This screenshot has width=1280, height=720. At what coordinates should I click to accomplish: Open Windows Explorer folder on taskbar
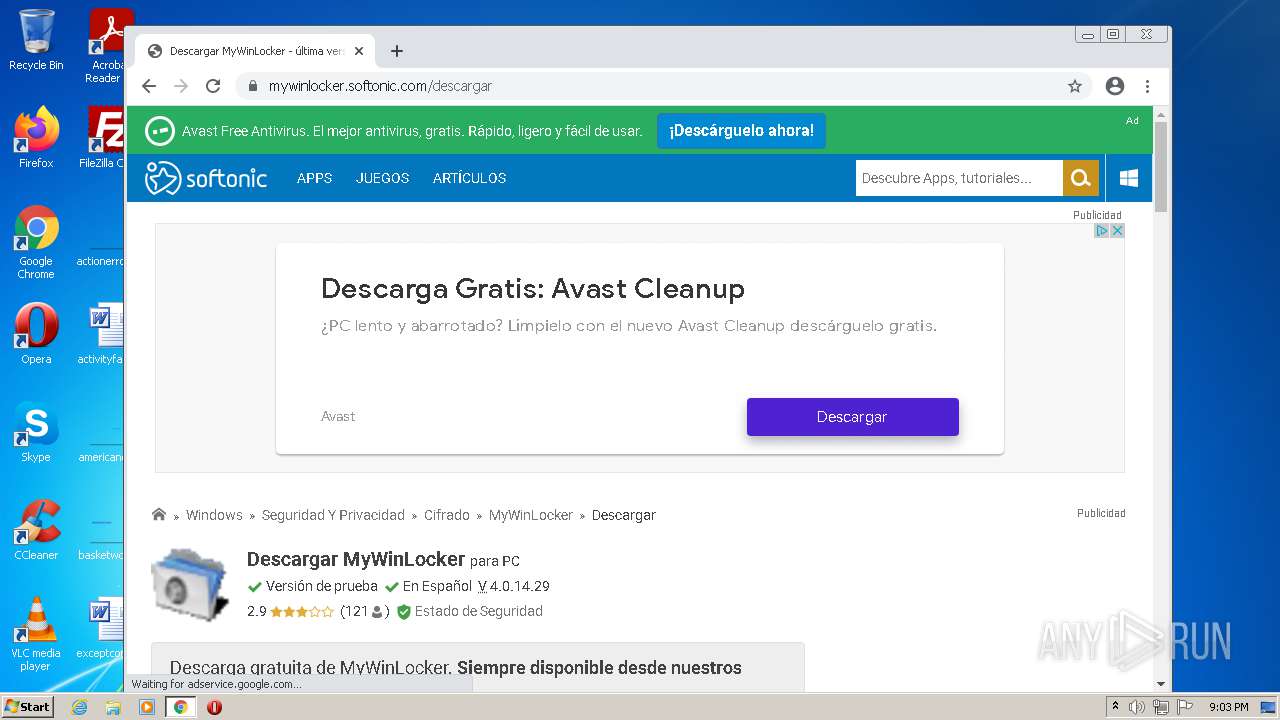113,707
